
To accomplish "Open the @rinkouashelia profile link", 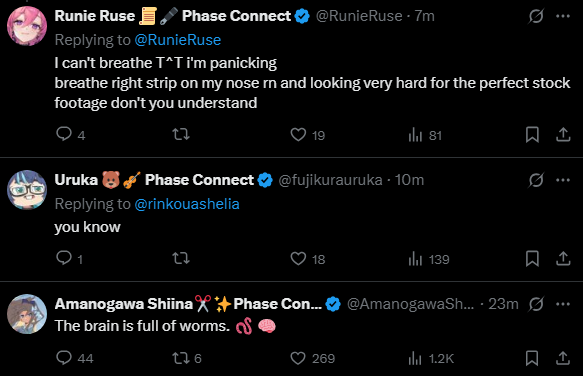I will click(x=187, y=204).
